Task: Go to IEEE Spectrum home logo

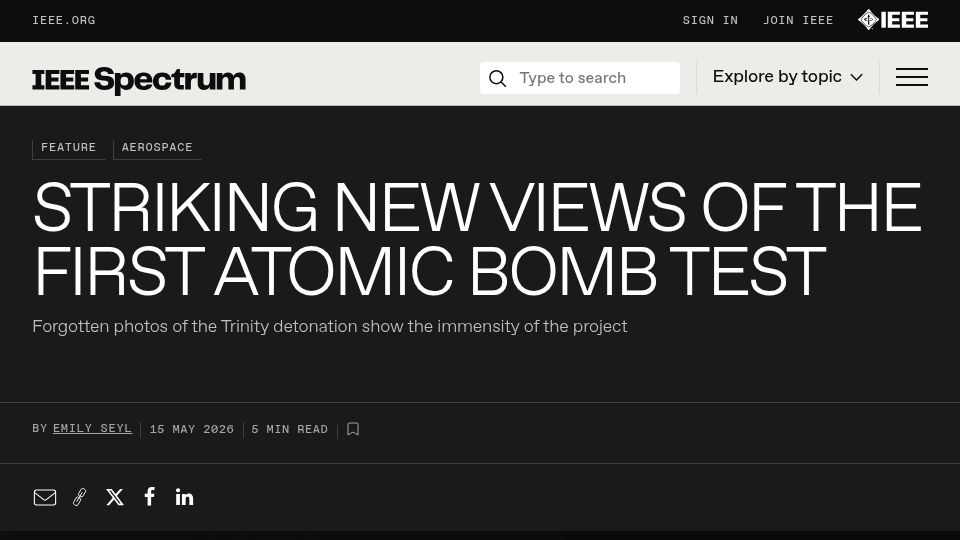Action: coord(139,80)
